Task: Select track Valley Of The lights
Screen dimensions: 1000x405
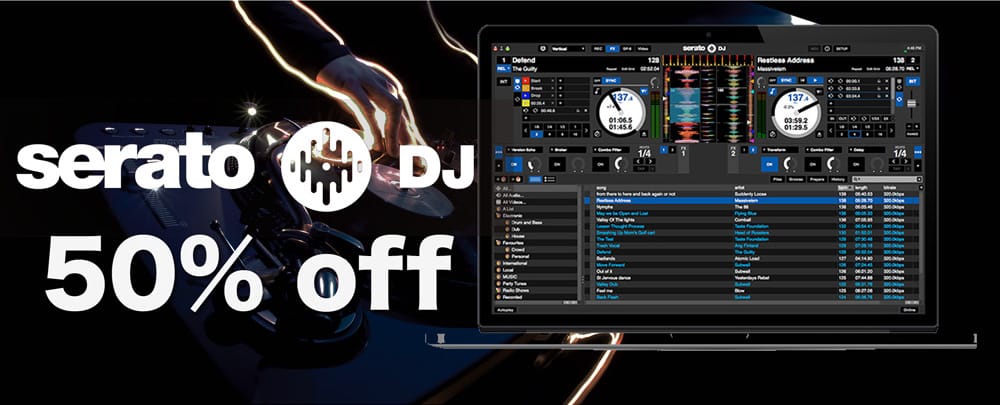Action: click(x=753, y=220)
